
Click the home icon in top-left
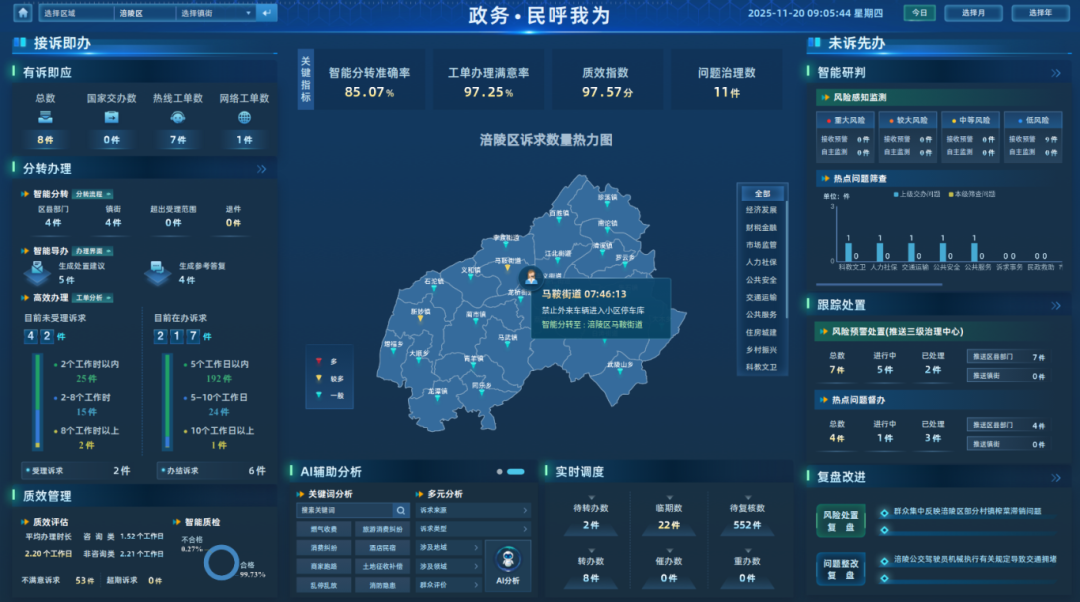[22, 13]
